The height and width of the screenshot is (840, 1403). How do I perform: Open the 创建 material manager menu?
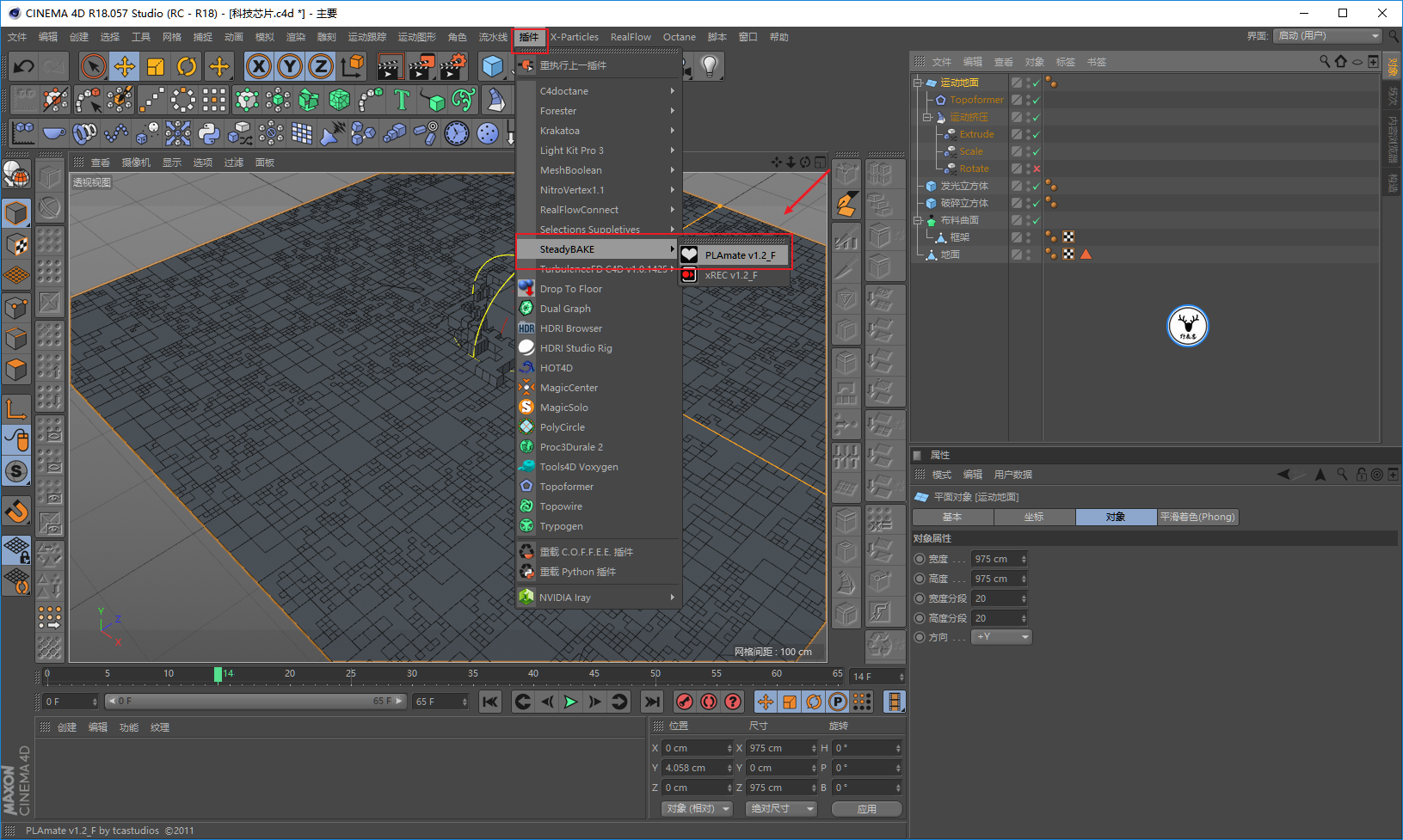point(67,727)
